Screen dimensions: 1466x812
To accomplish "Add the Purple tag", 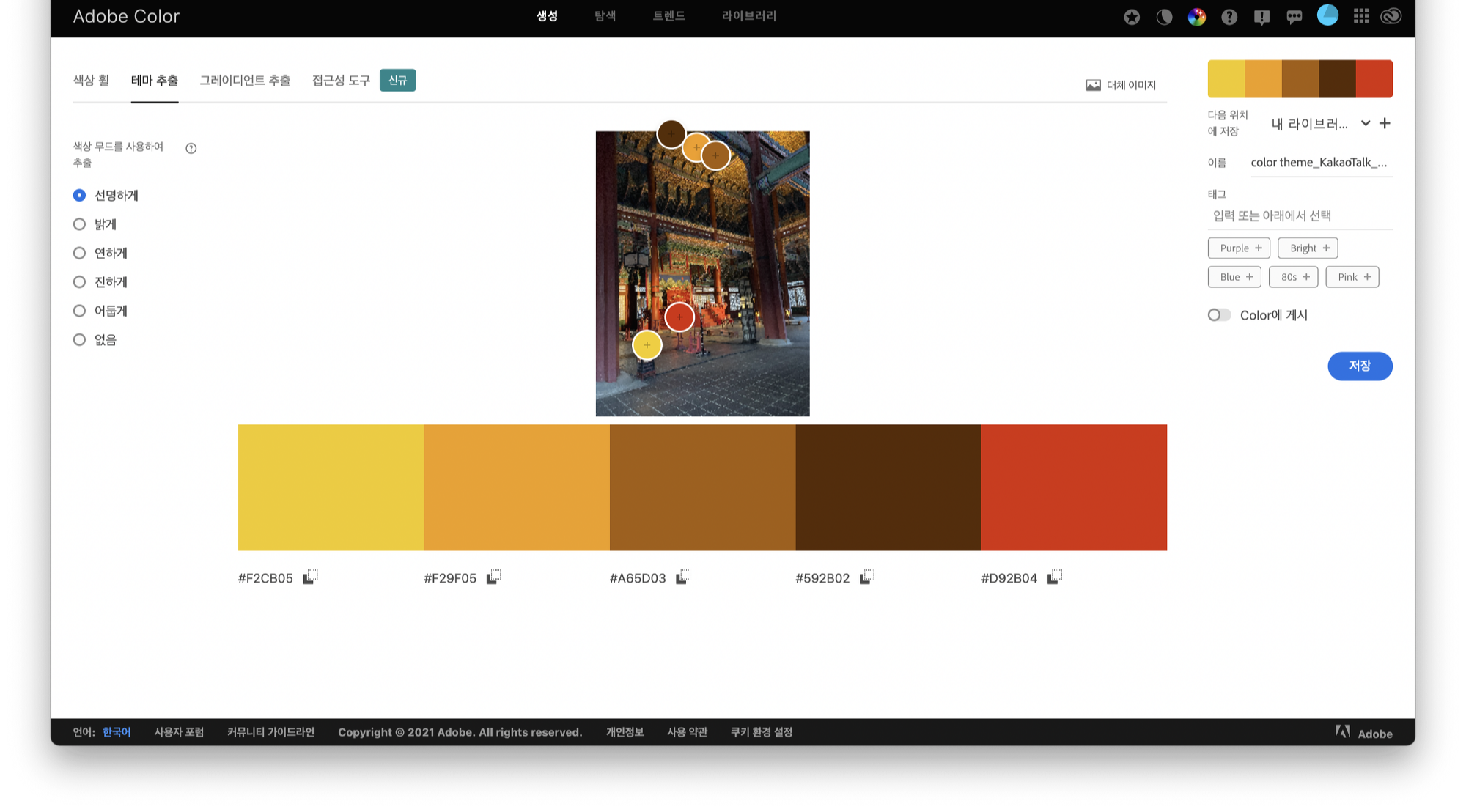I will tap(1239, 248).
